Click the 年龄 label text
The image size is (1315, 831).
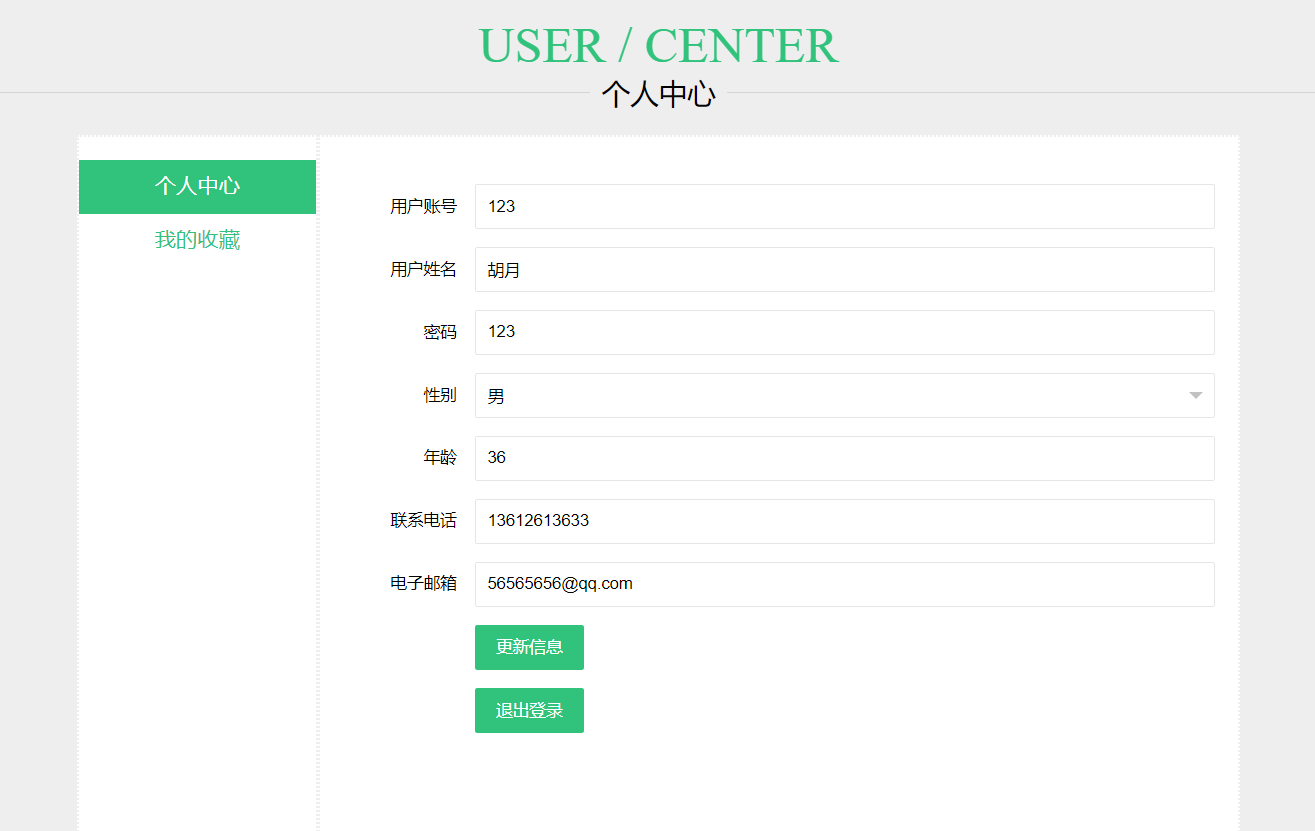pyautogui.click(x=440, y=458)
